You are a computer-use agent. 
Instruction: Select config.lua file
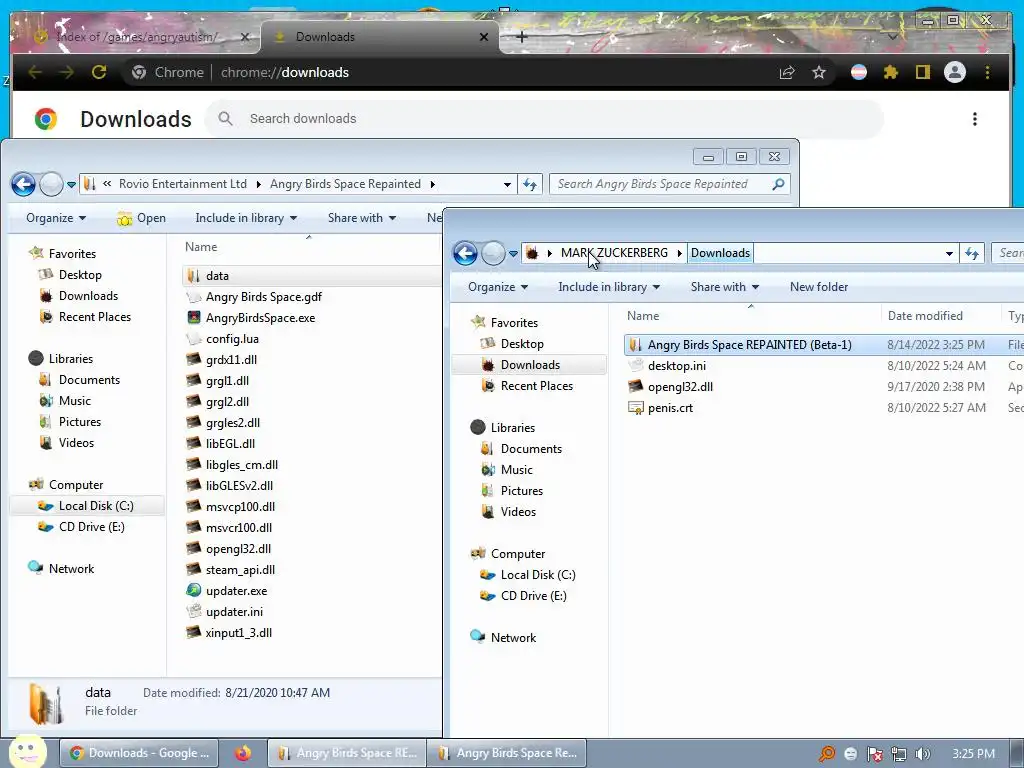point(232,339)
